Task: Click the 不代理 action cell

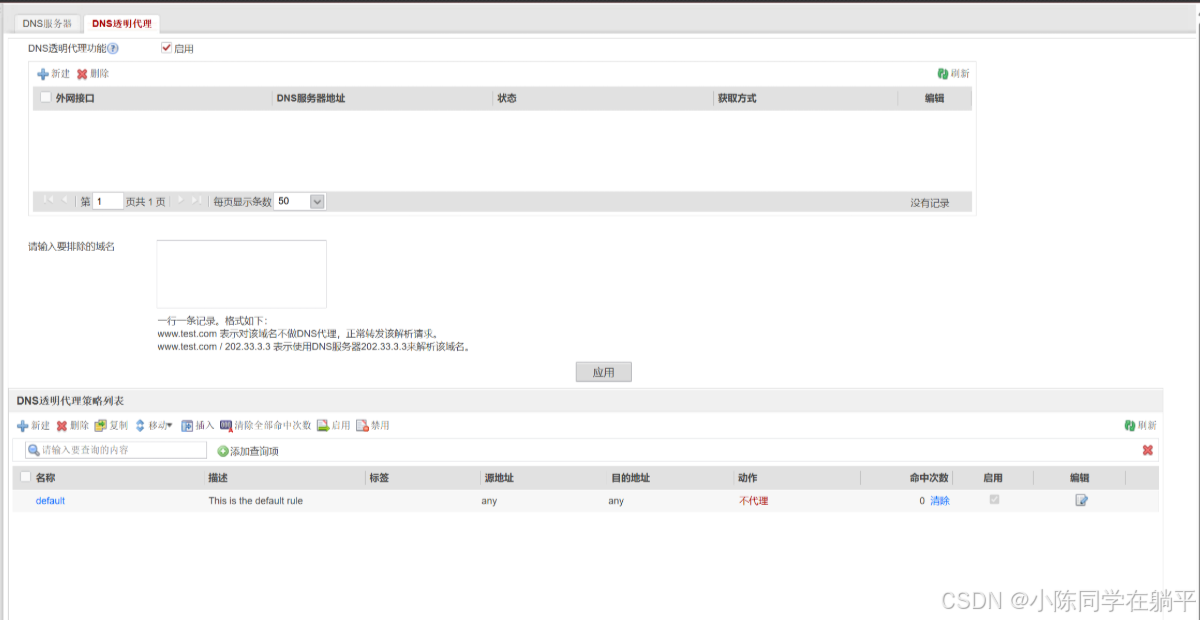Action: tap(753, 501)
